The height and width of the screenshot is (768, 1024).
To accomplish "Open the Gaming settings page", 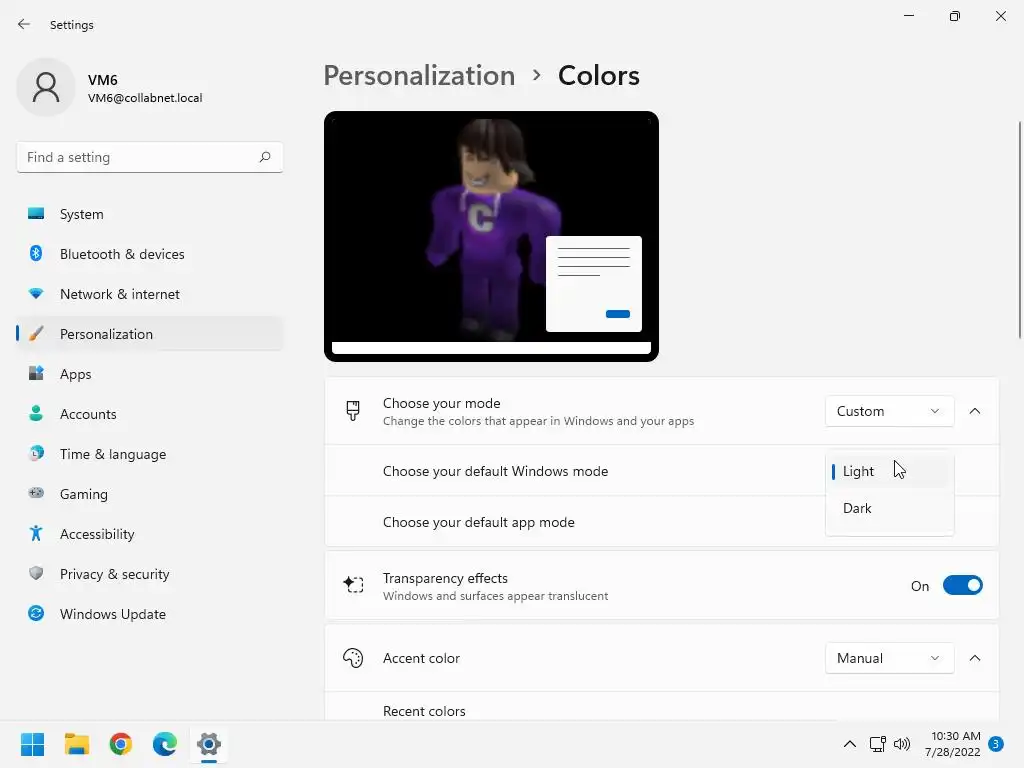I will (150, 494).
